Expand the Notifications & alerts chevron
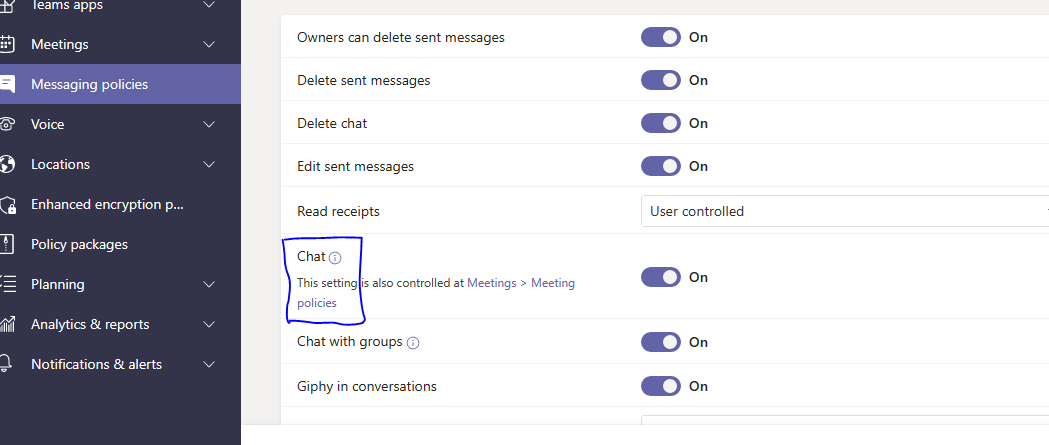Image resolution: width=1049 pixels, height=445 pixels. [209, 365]
